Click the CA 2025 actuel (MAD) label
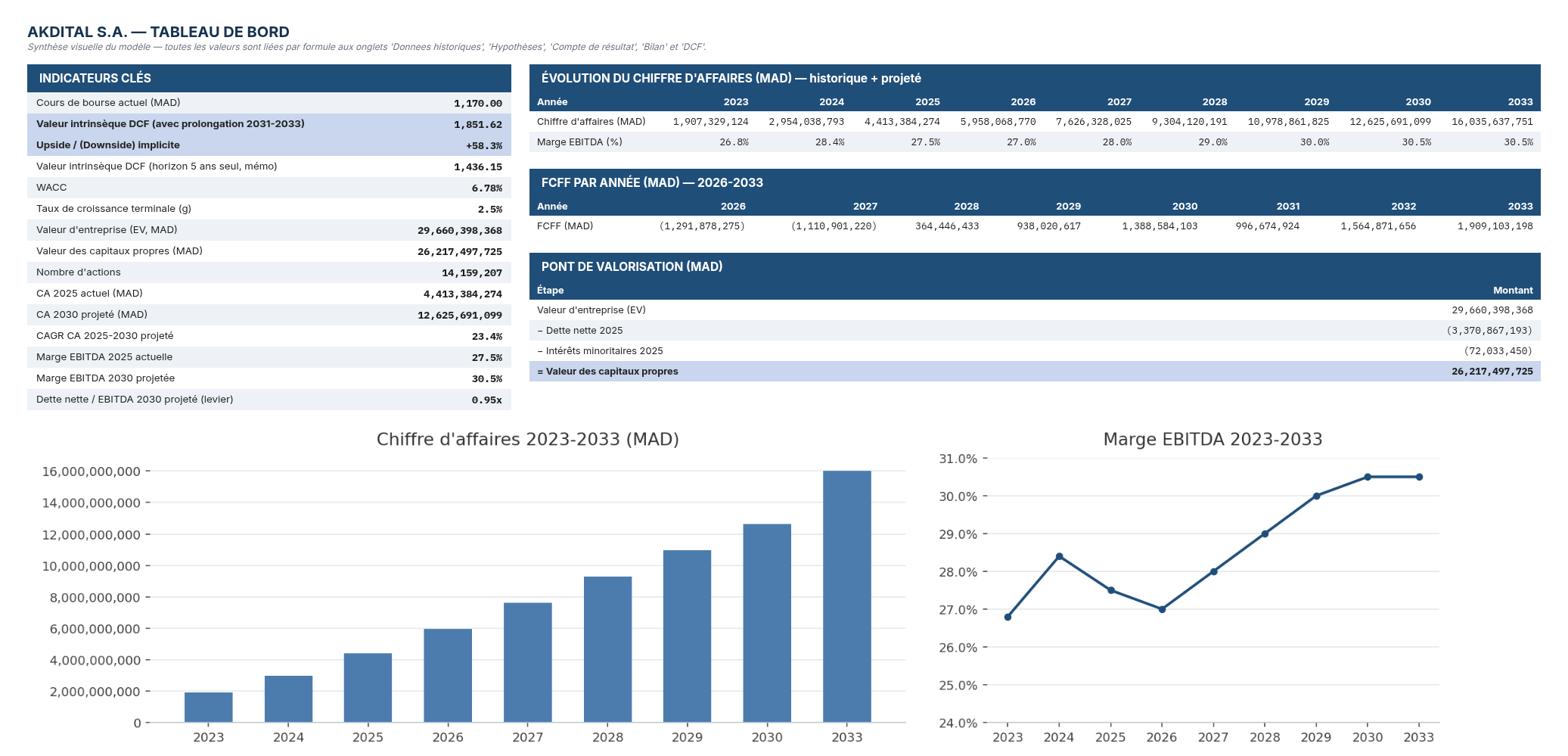 (x=89, y=294)
